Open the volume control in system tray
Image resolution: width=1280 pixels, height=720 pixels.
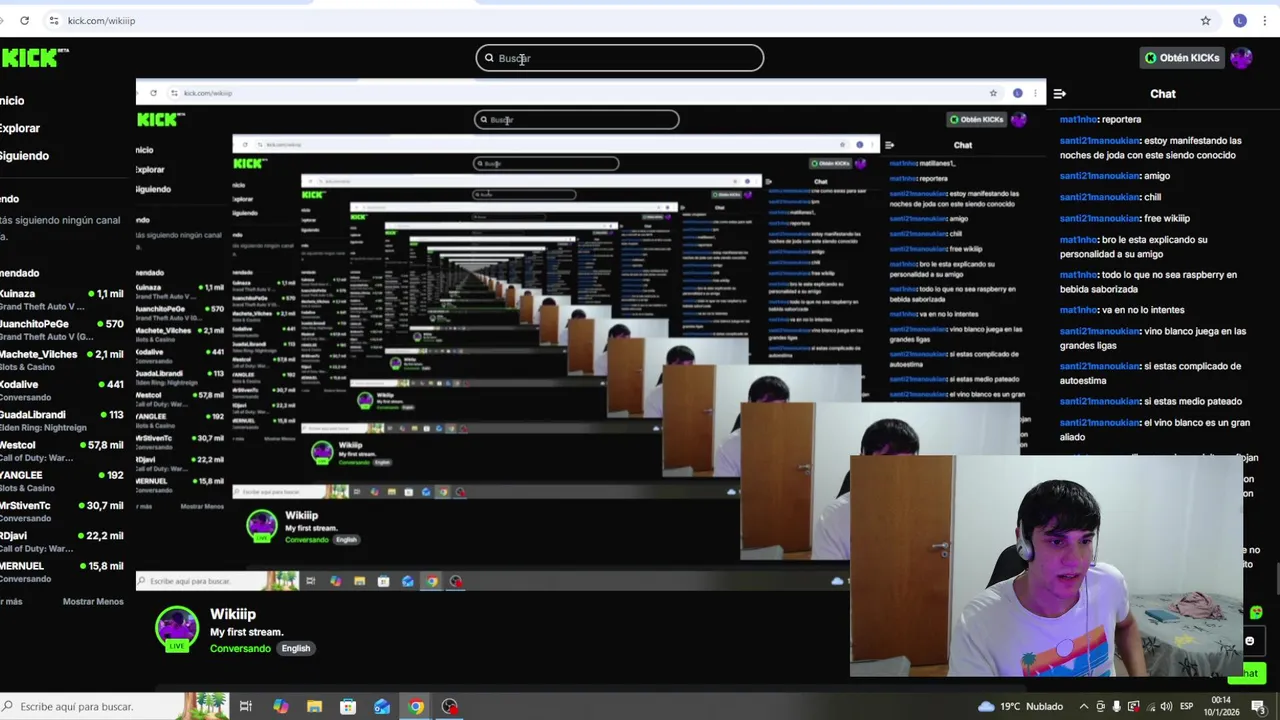click(x=1166, y=707)
